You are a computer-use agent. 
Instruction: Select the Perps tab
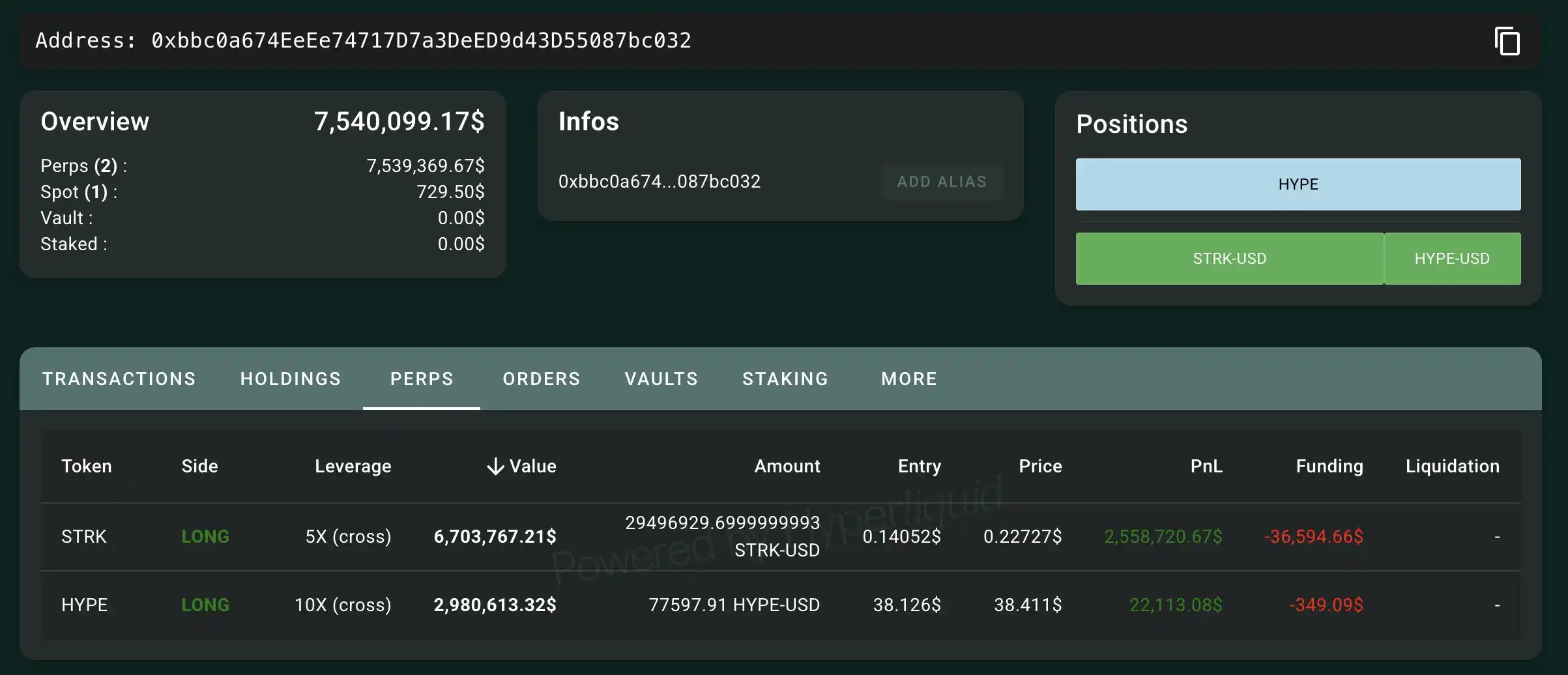tap(422, 379)
